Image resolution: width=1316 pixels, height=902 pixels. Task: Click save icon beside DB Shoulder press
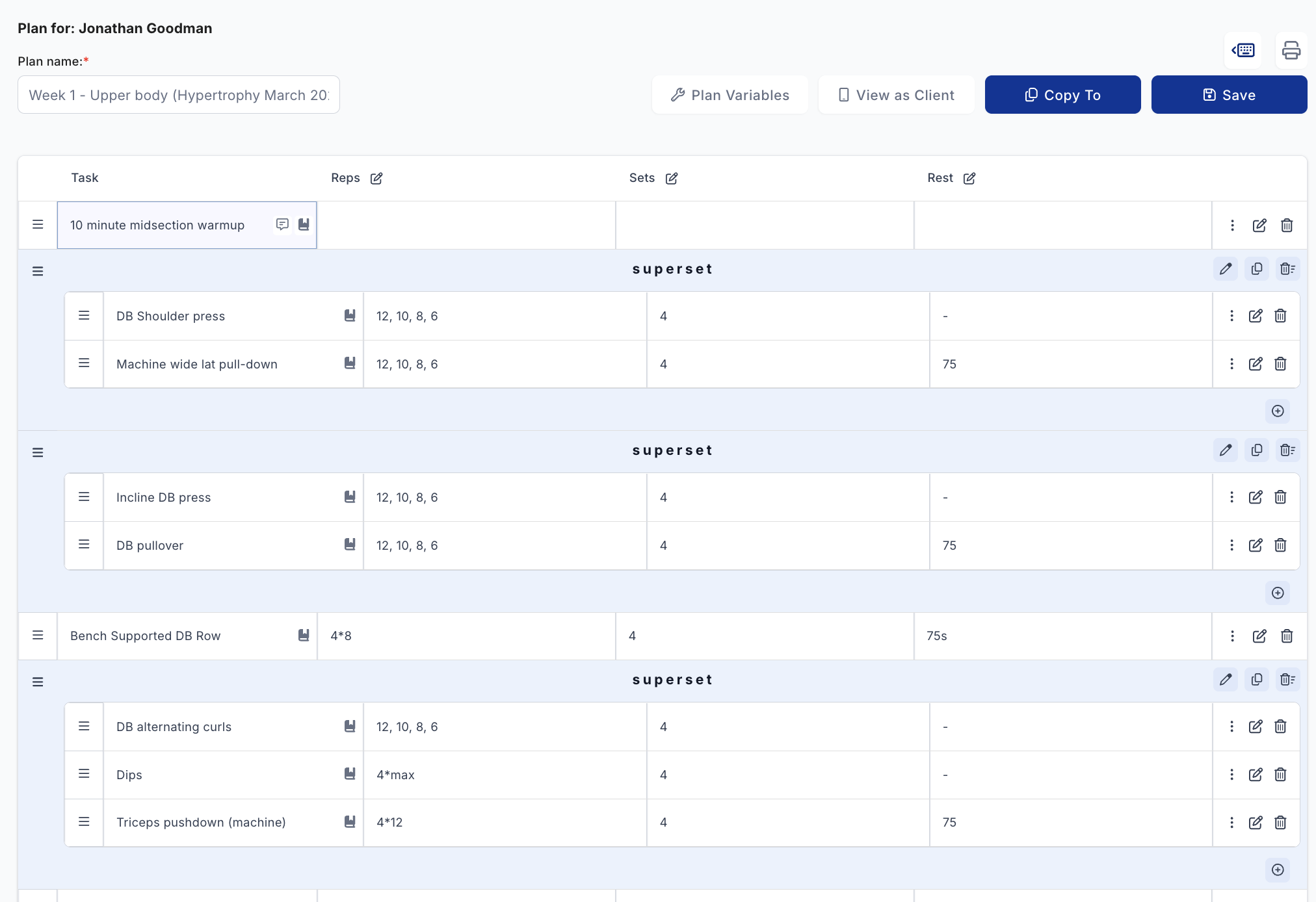pyautogui.click(x=350, y=316)
